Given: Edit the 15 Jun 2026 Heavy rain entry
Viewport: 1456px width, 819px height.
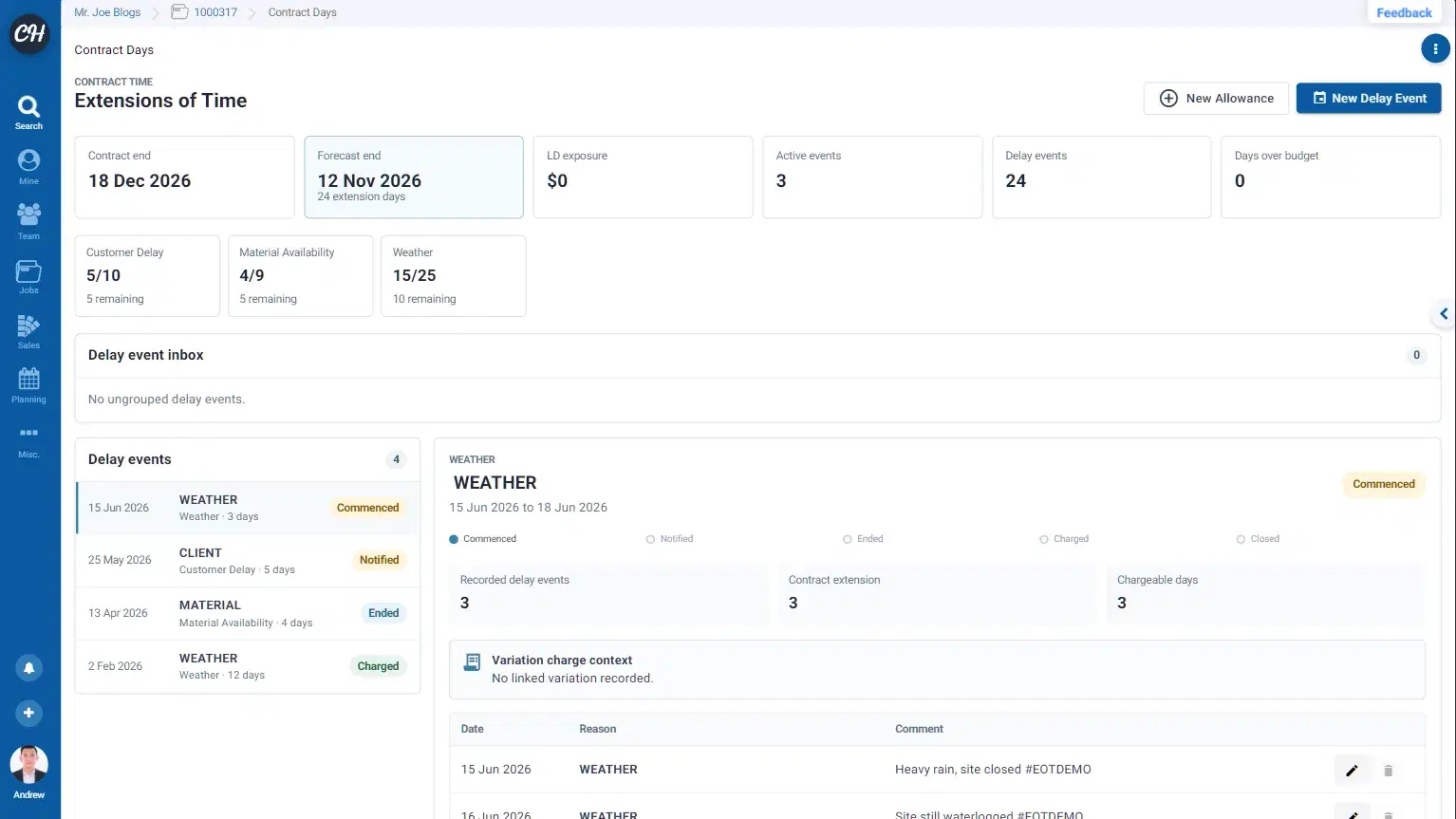Looking at the screenshot, I should click(1352, 770).
